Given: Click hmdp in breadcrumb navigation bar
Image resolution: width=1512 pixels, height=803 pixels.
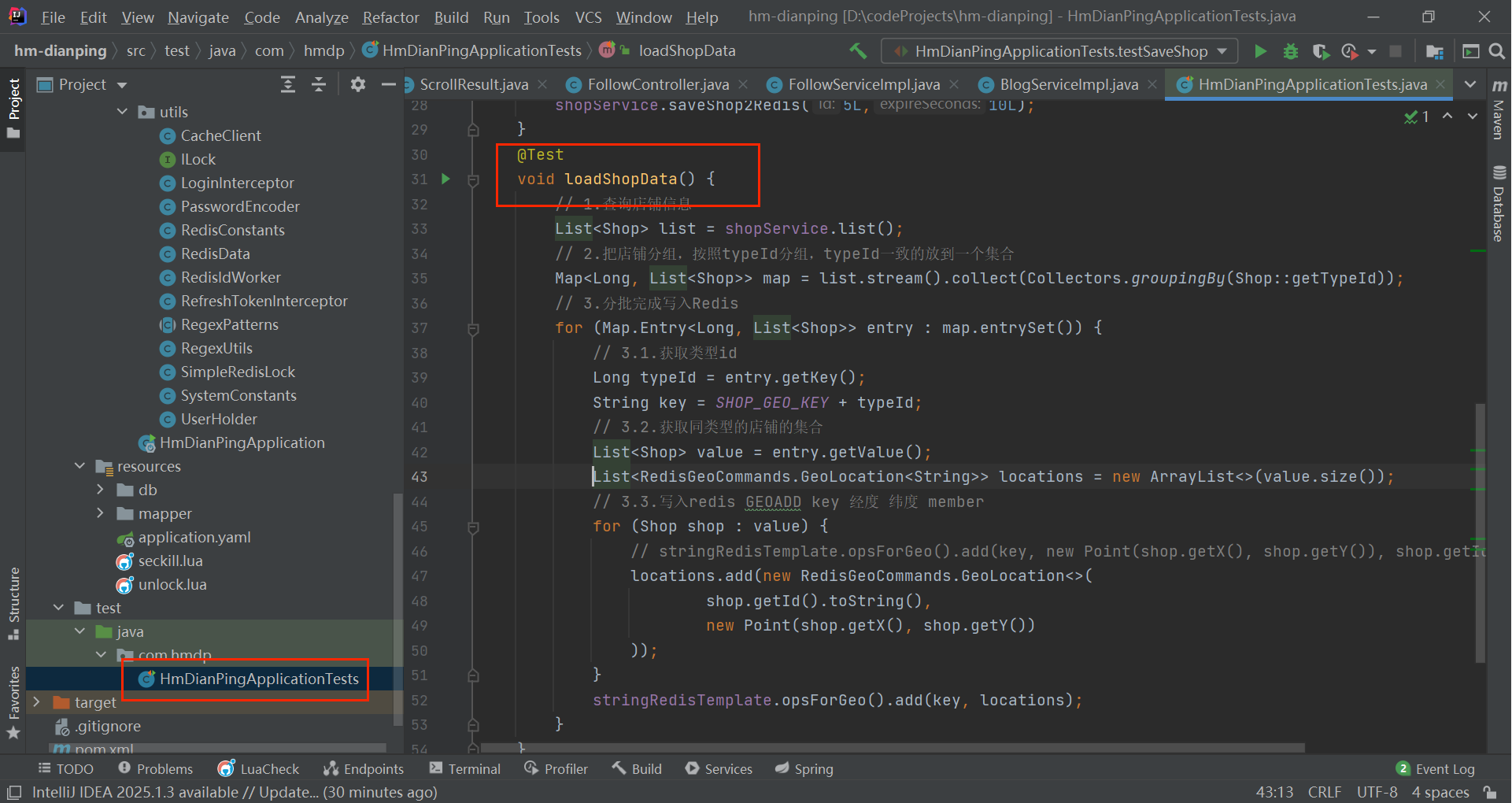Looking at the screenshot, I should tap(324, 51).
